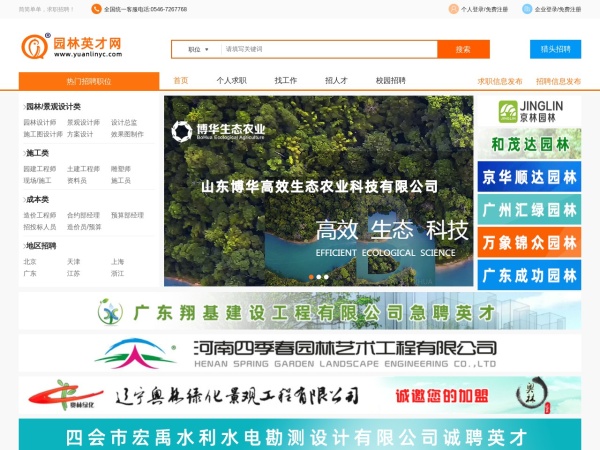Click 求职信息发布 link
The height and width of the screenshot is (450, 600).
[x=500, y=81]
